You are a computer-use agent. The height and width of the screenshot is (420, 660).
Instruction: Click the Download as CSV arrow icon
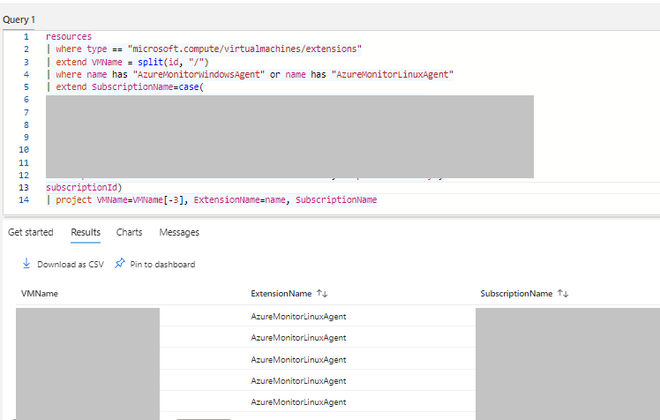pyautogui.click(x=26, y=264)
